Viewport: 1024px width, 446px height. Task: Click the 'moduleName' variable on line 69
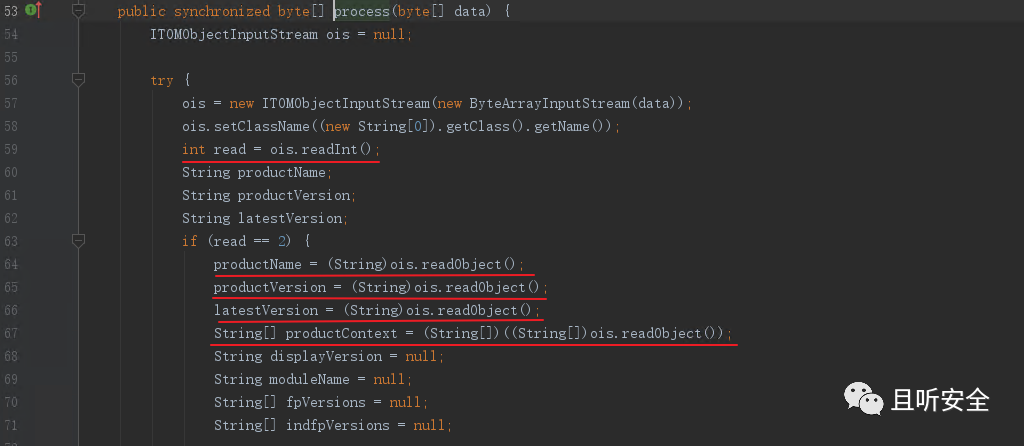point(310,379)
